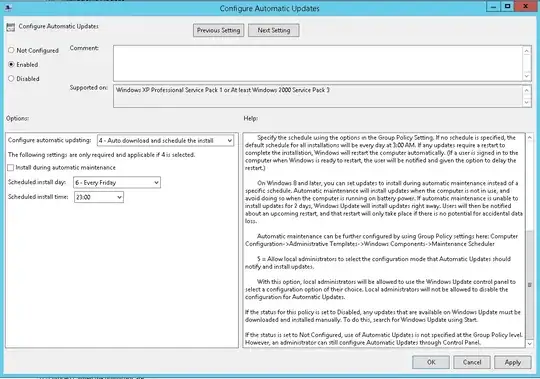Click the window title 'Configure Automatic Updates'

pyautogui.click(x=270, y=8)
